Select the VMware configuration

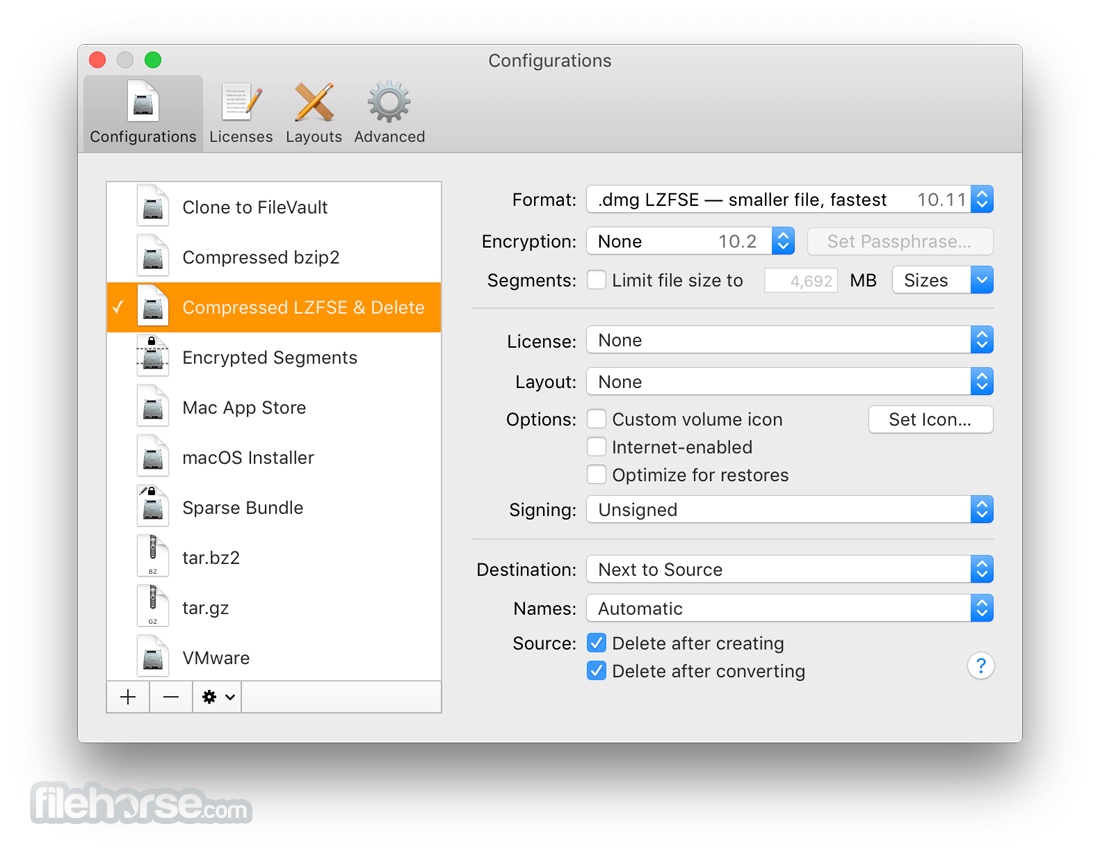[x=274, y=658]
